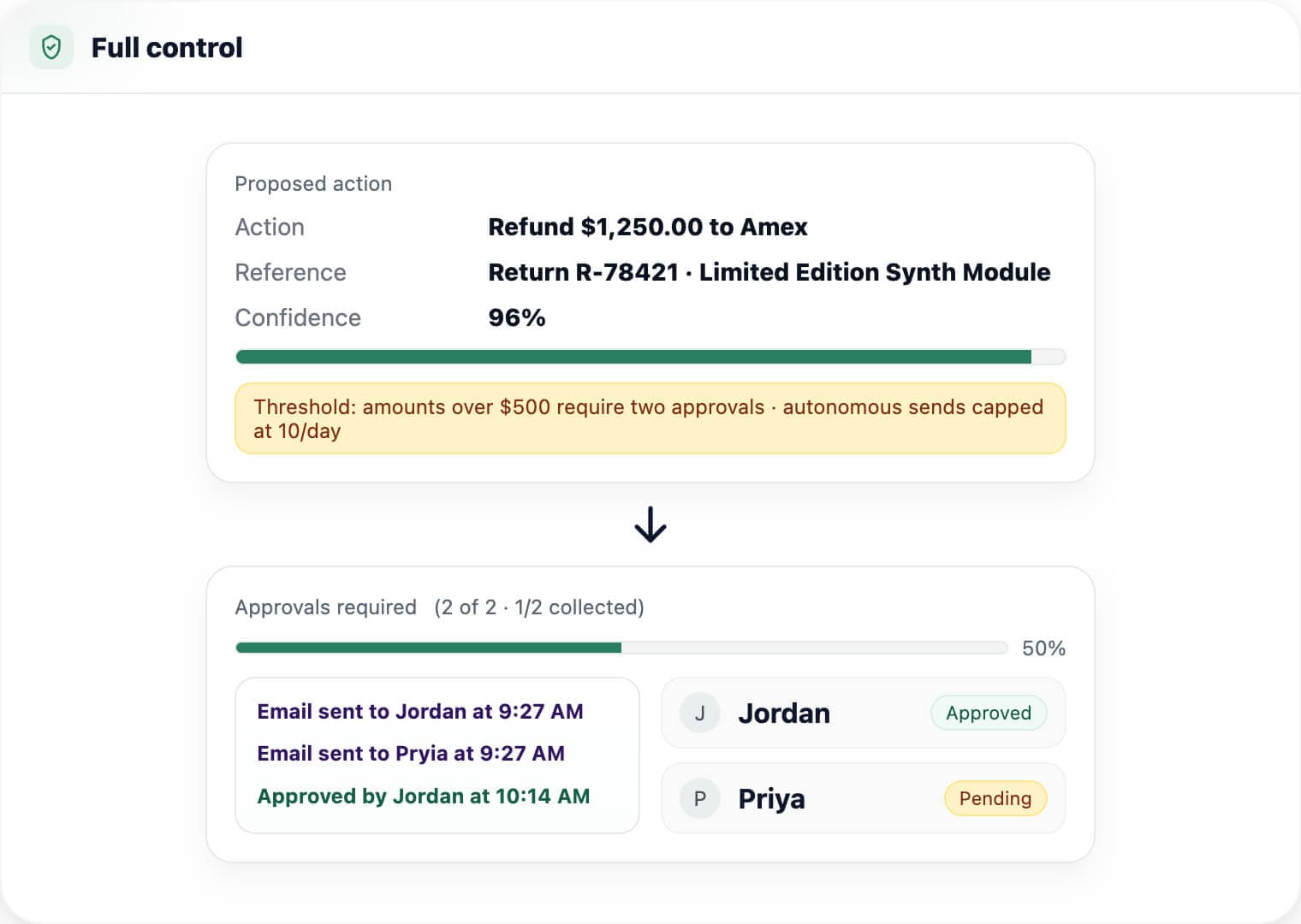
Task: Click the Approvals required panel heading
Action: coord(326,607)
